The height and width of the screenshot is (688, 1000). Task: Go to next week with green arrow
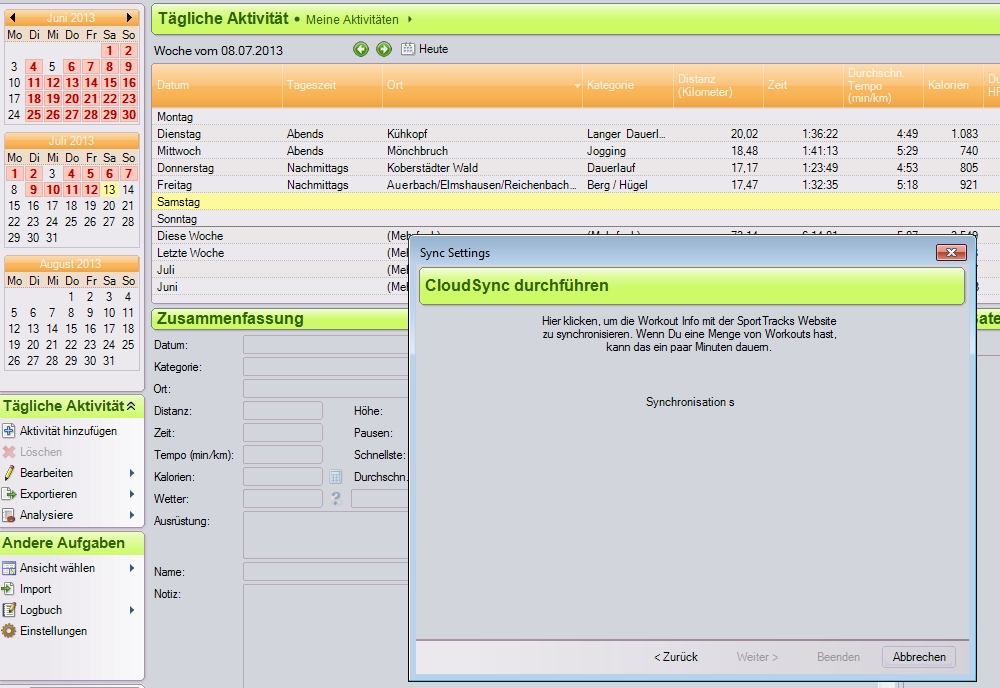click(383, 49)
